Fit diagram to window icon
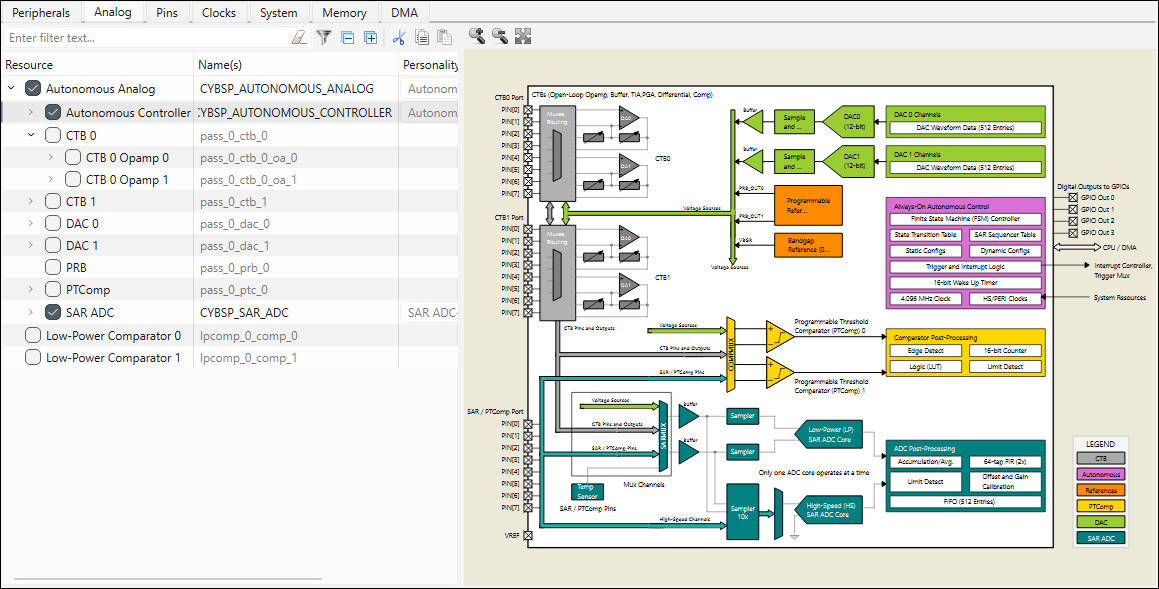 pyautogui.click(x=522, y=36)
